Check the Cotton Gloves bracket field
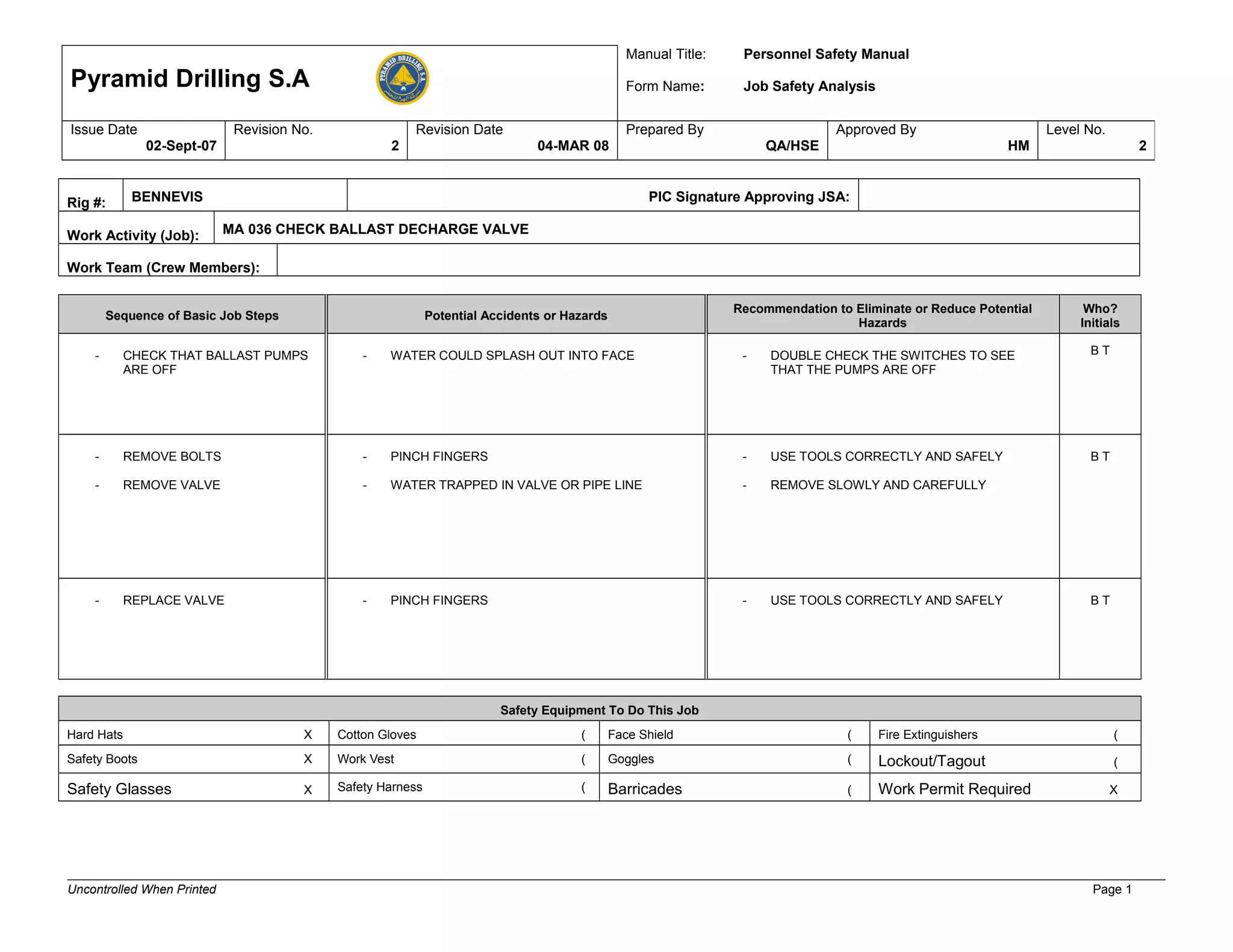Image resolution: width=1233 pixels, height=952 pixels. 583,734
